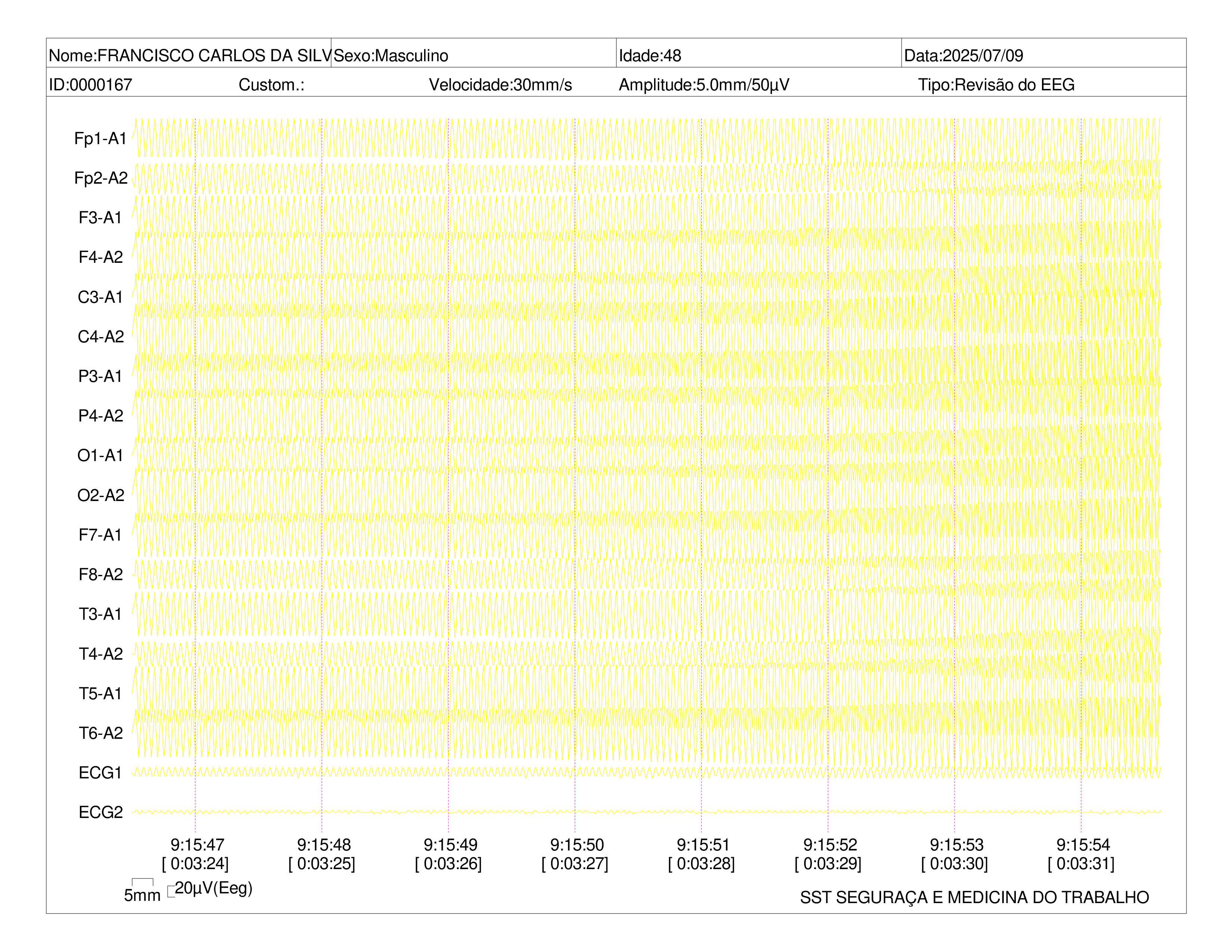Select the ECG2 channel label
The width and height of the screenshot is (1232, 952).
tap(100, 812)
